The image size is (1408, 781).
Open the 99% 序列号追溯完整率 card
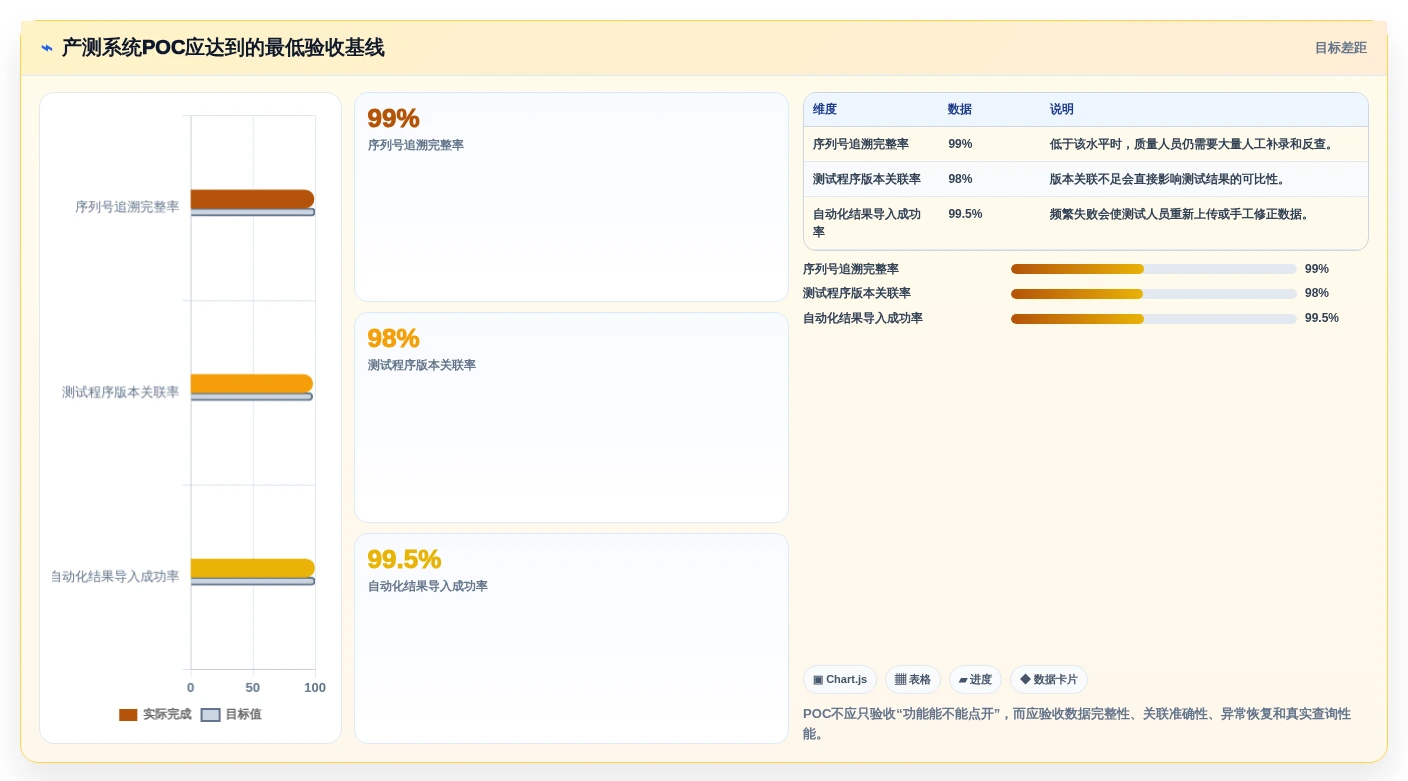[x=571, y=197]
